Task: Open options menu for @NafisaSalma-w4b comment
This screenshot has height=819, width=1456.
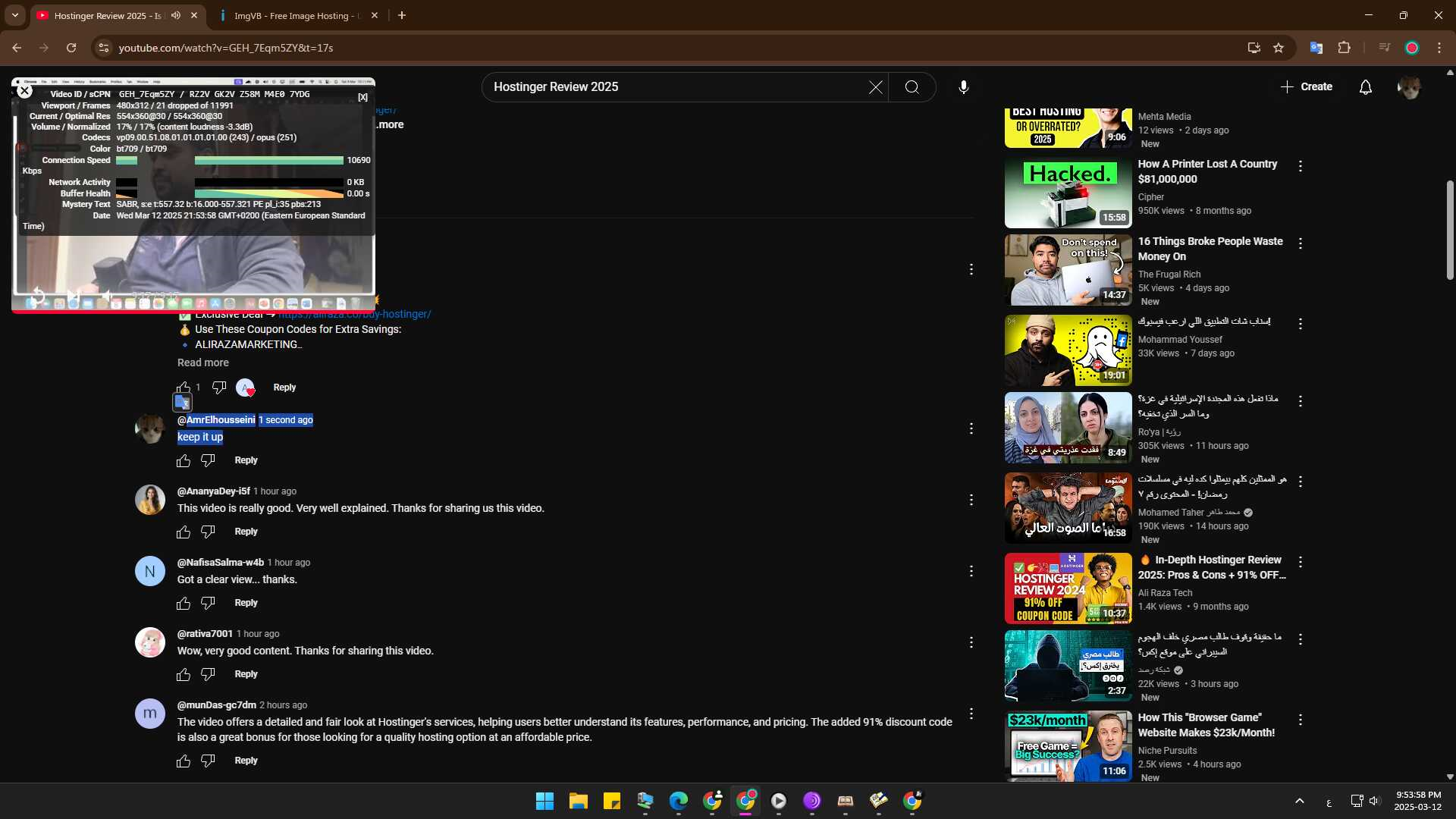Action: click(971, 571)
